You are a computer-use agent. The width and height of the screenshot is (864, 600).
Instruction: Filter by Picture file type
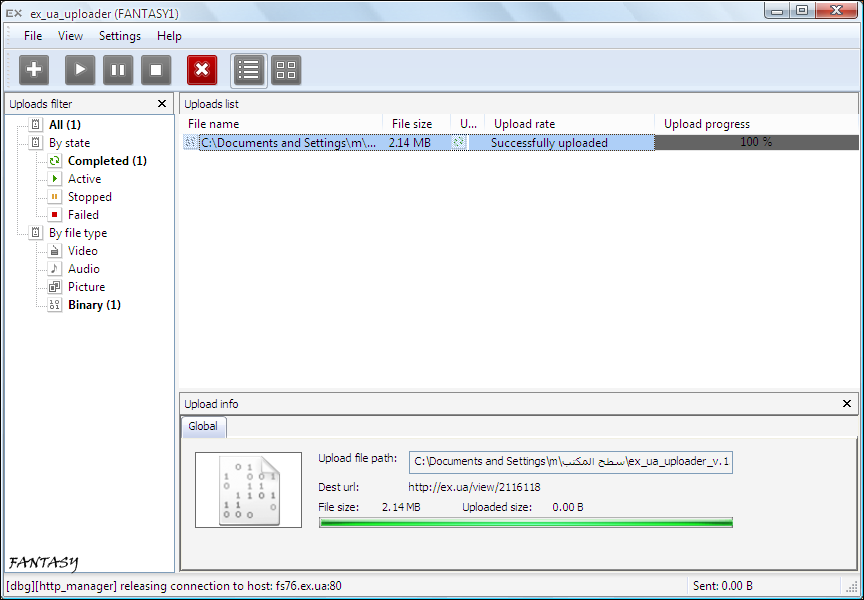point(87,287)
